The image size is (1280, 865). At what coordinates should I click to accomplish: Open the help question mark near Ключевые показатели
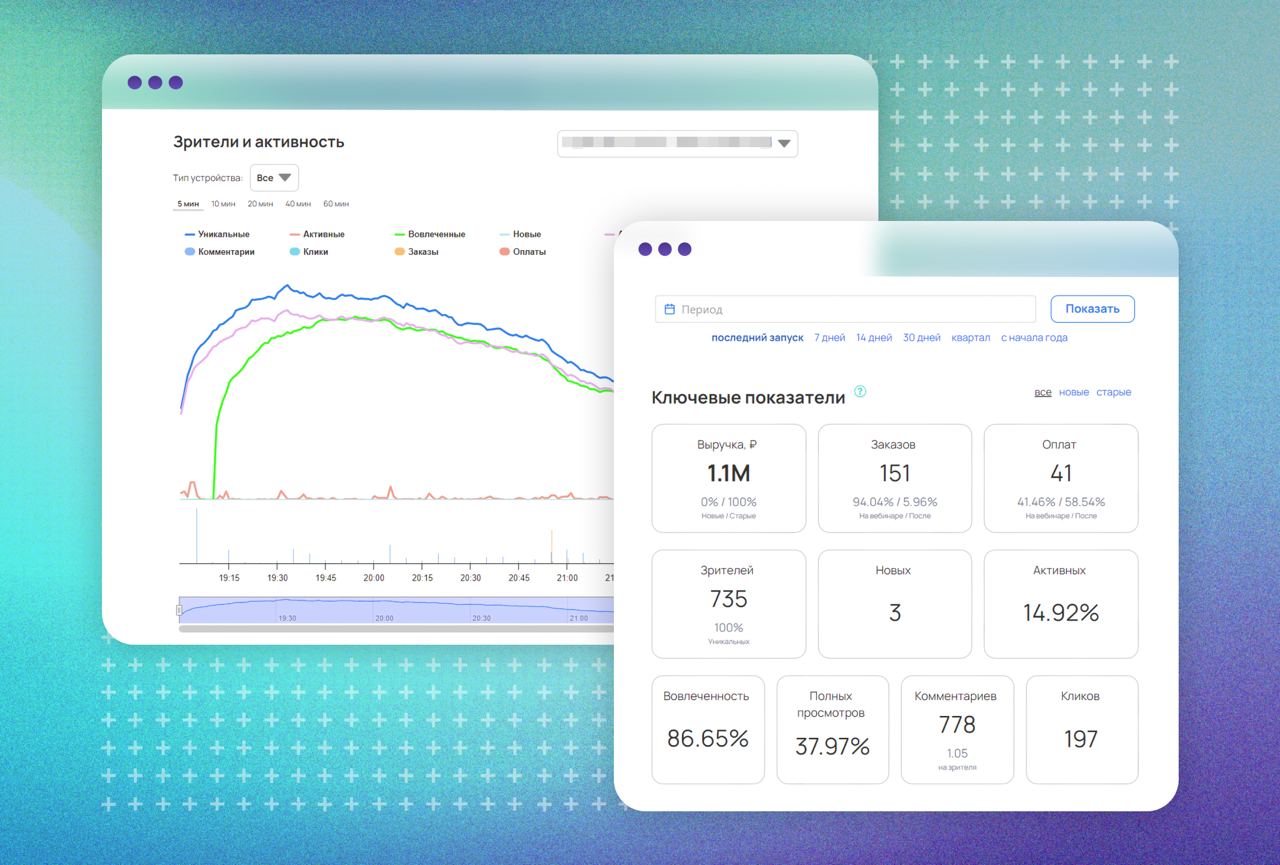(860, 391)
